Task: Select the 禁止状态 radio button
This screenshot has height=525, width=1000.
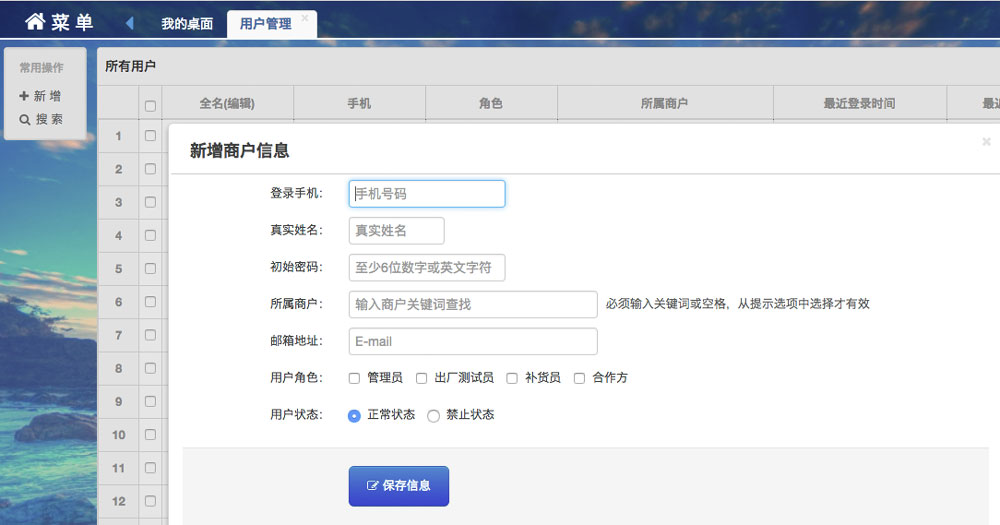Action: [x=434, y=416]
